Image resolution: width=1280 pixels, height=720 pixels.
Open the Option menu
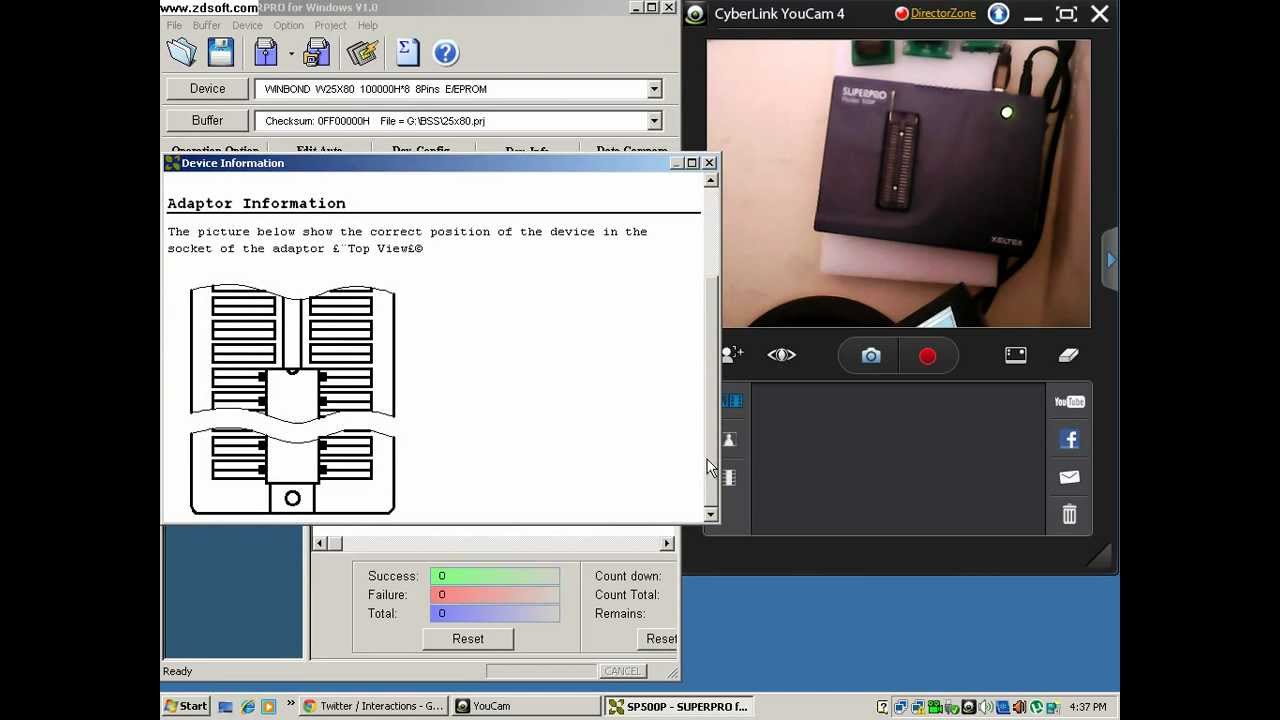click(288, 25)
